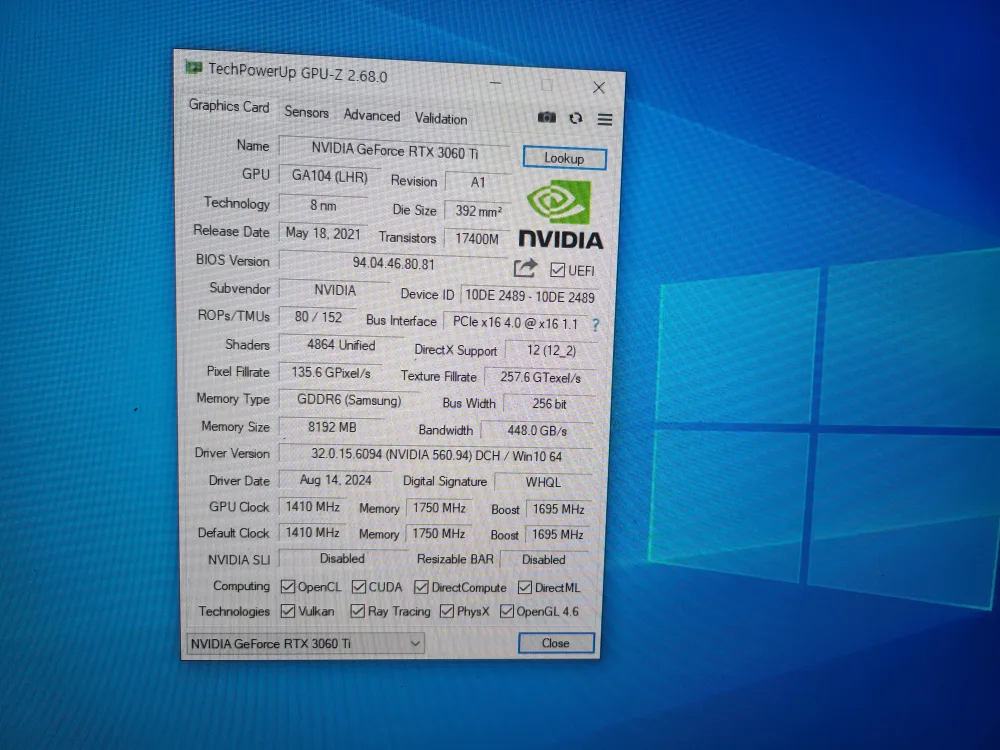Image resolution: width=1000 pixels, height=750 pixels.
Task: Minimize the GPU-Z window
Action: (496, 83)
